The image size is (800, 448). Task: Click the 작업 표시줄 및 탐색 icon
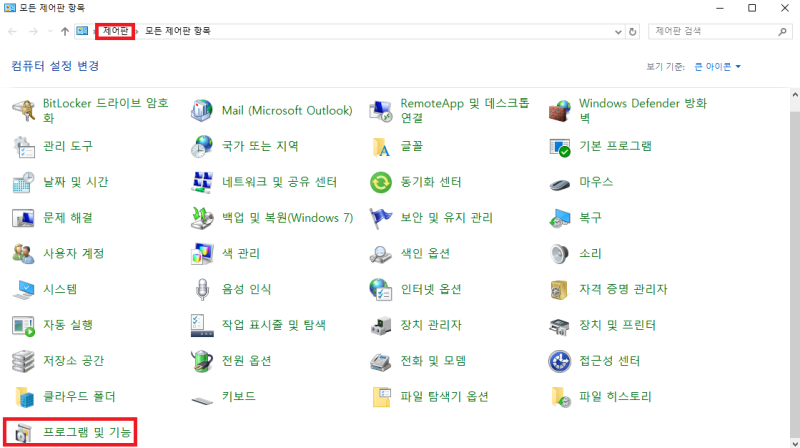(202, 326)
